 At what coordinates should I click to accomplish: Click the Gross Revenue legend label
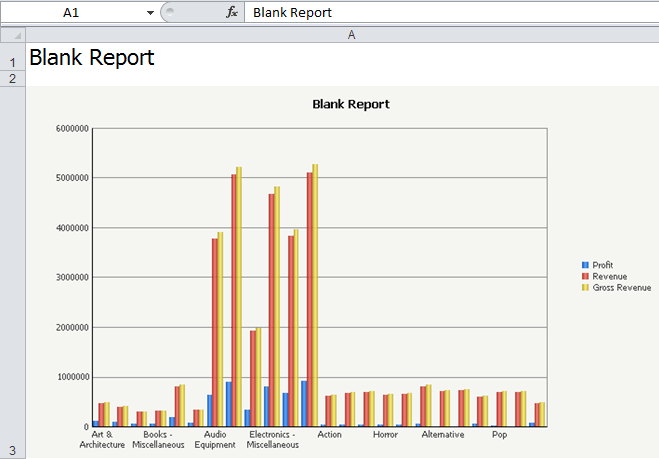[x=622, y=288]
